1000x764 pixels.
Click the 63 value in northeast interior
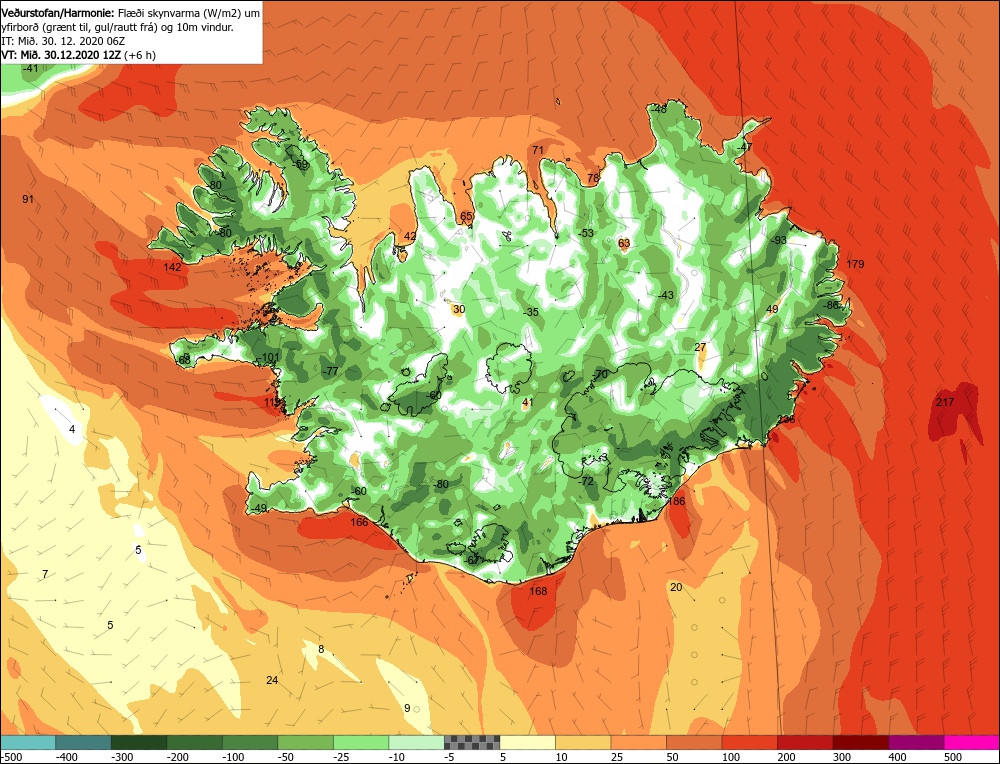[x=624, y=243]
